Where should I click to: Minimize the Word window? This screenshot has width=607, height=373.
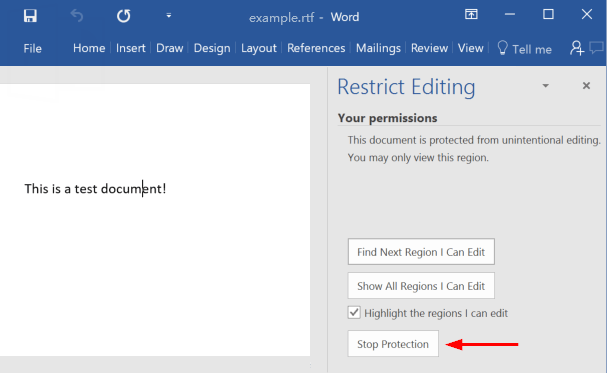510,14
